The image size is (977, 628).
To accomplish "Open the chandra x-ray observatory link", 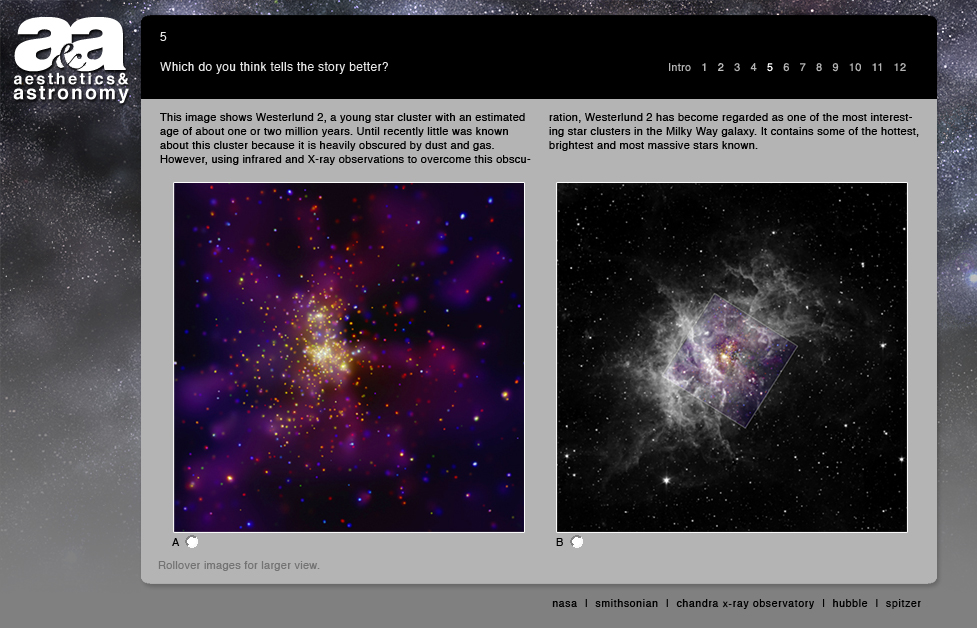I will [x=745, y=603].
